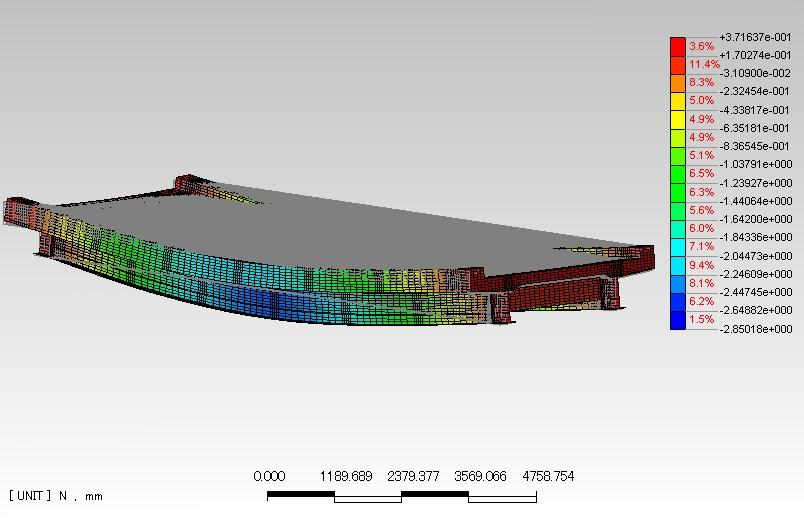Select the legend value -2.64882e+000
The height and width of the screenshot is (523, 804).
pyautogui.click(x=756, y=310)
